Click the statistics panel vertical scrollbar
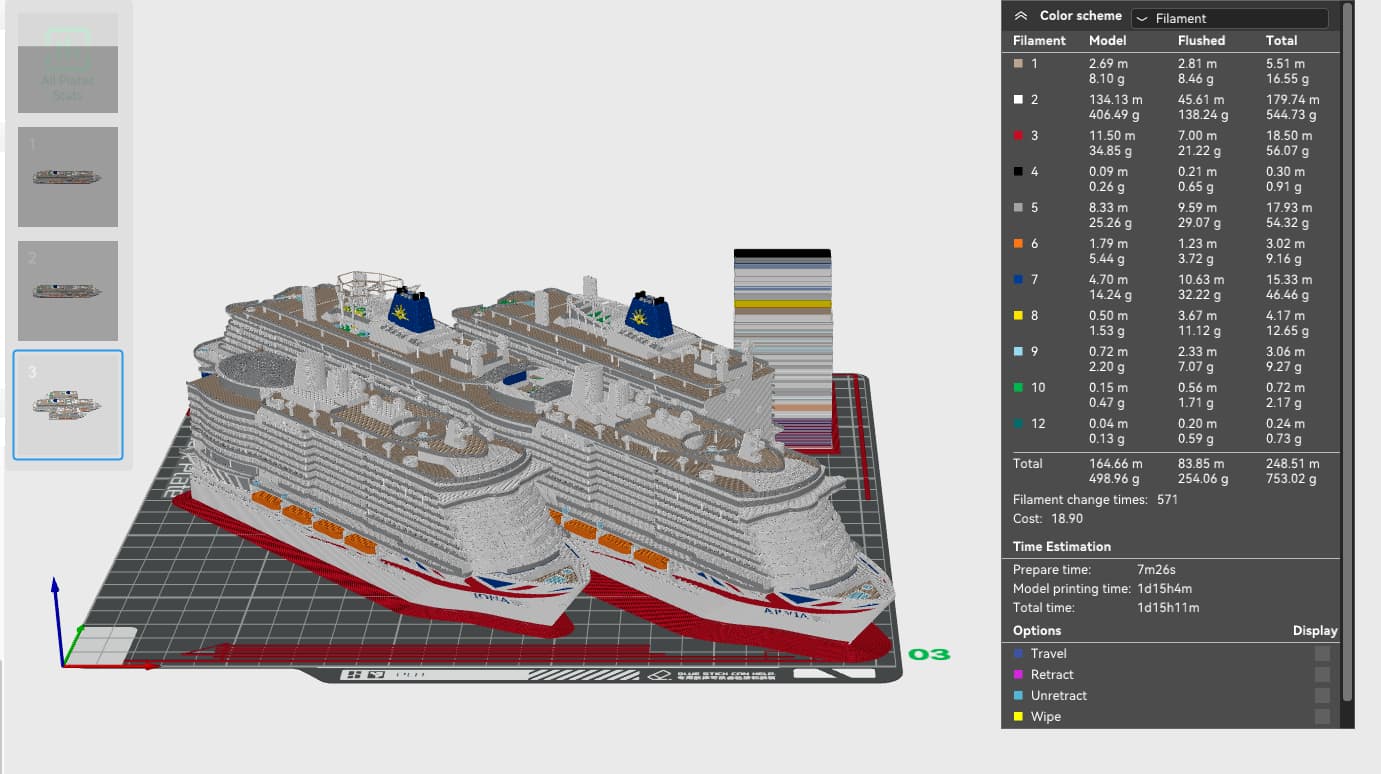This screenshot has height=774, width=1381. click(1348, 350)
